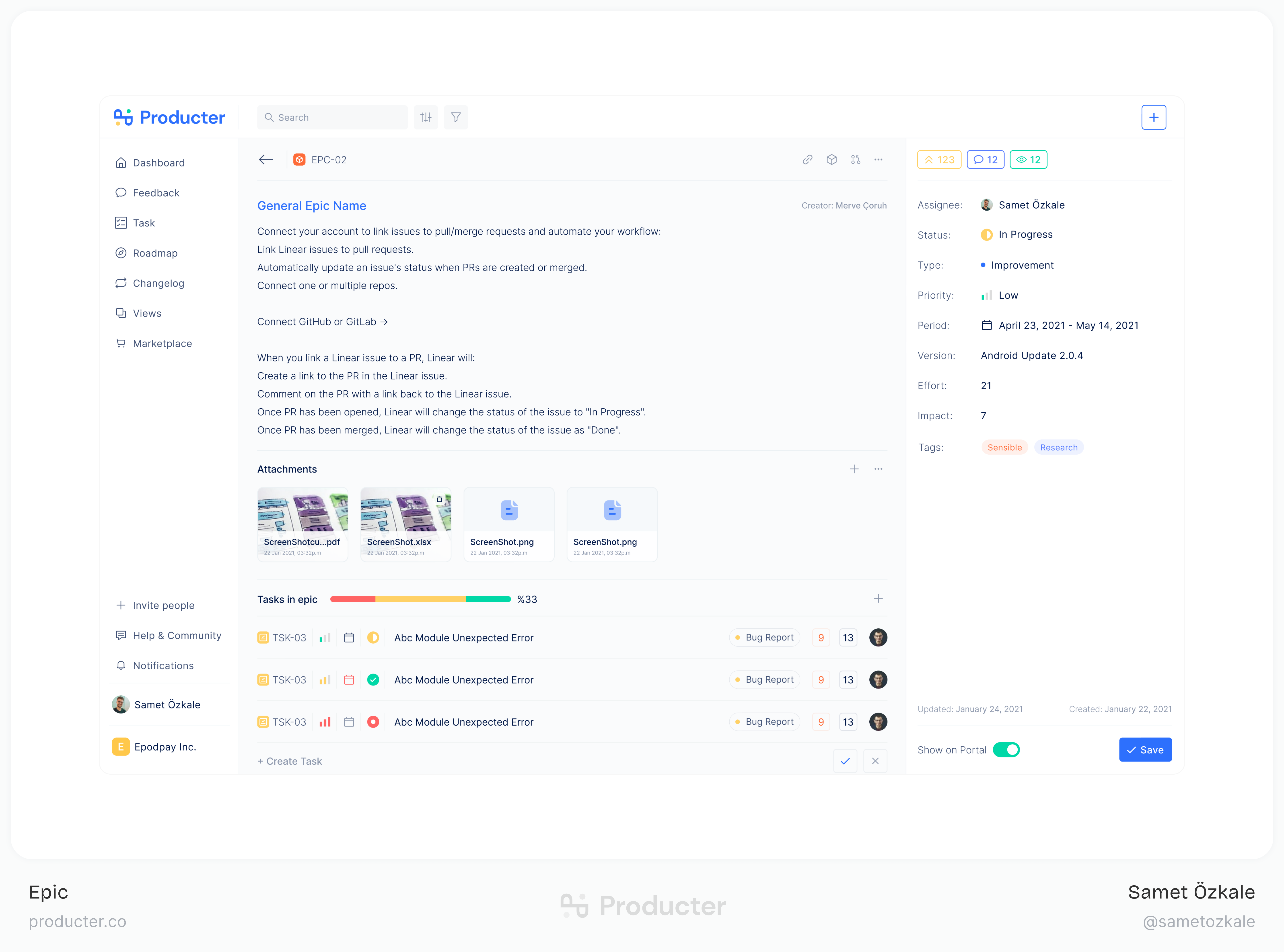Open the epic header three-dots menu
The width and height of the screenshot is (1284, 952).
point(878,160)
